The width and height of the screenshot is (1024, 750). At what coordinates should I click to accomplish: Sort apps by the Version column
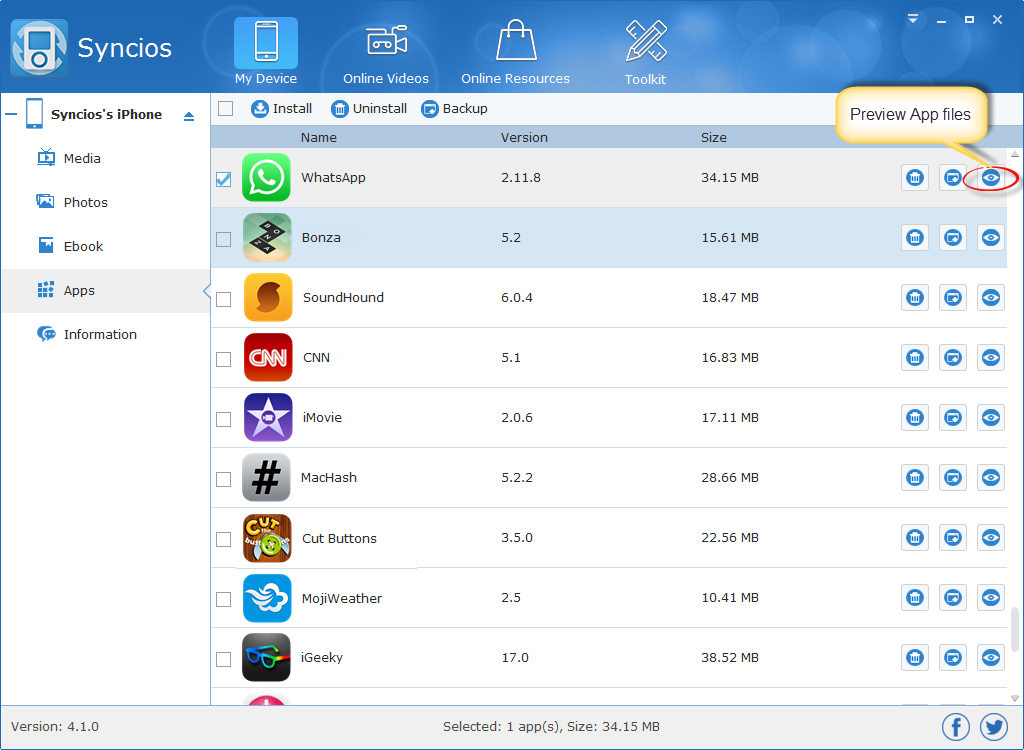(524, 137)
